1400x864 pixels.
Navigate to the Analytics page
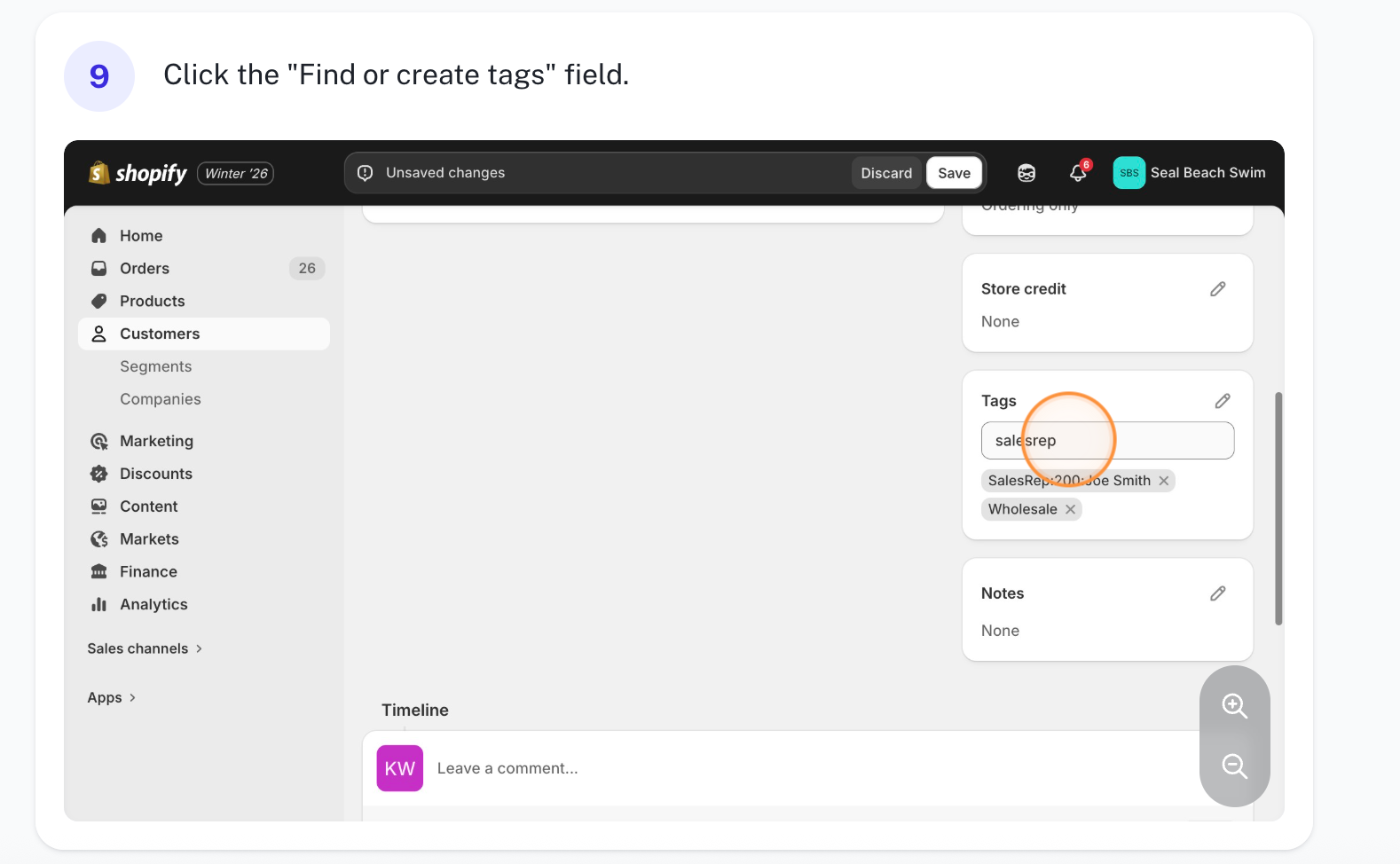pyautogui.click(x=153, y=605)
